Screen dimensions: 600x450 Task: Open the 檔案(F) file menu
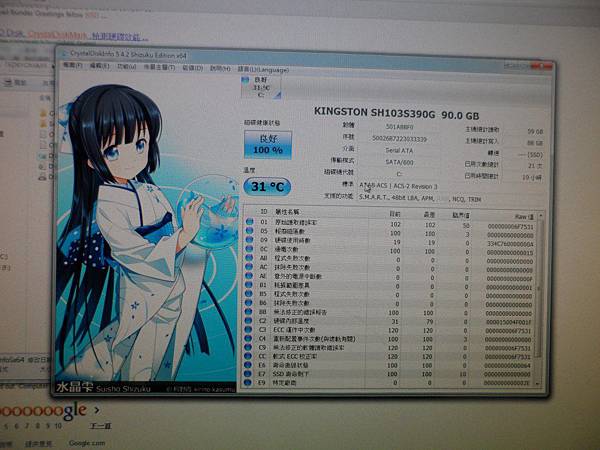[72, 65]
